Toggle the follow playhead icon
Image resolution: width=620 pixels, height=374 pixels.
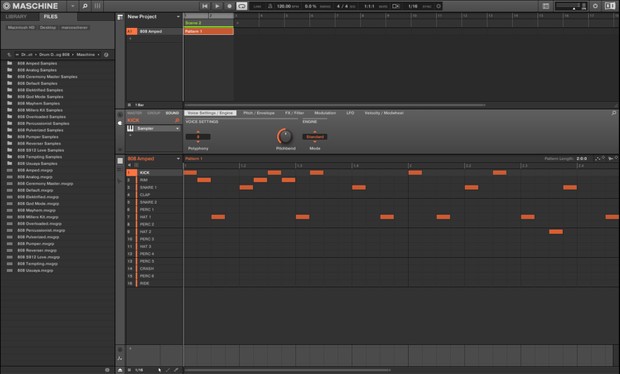(x=395, y=6)
